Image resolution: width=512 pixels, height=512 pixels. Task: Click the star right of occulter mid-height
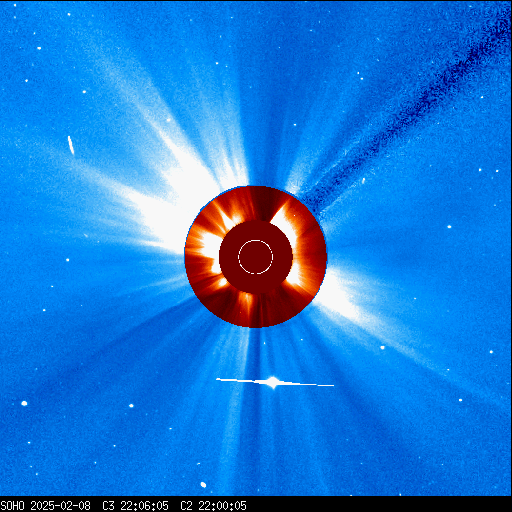449,227
